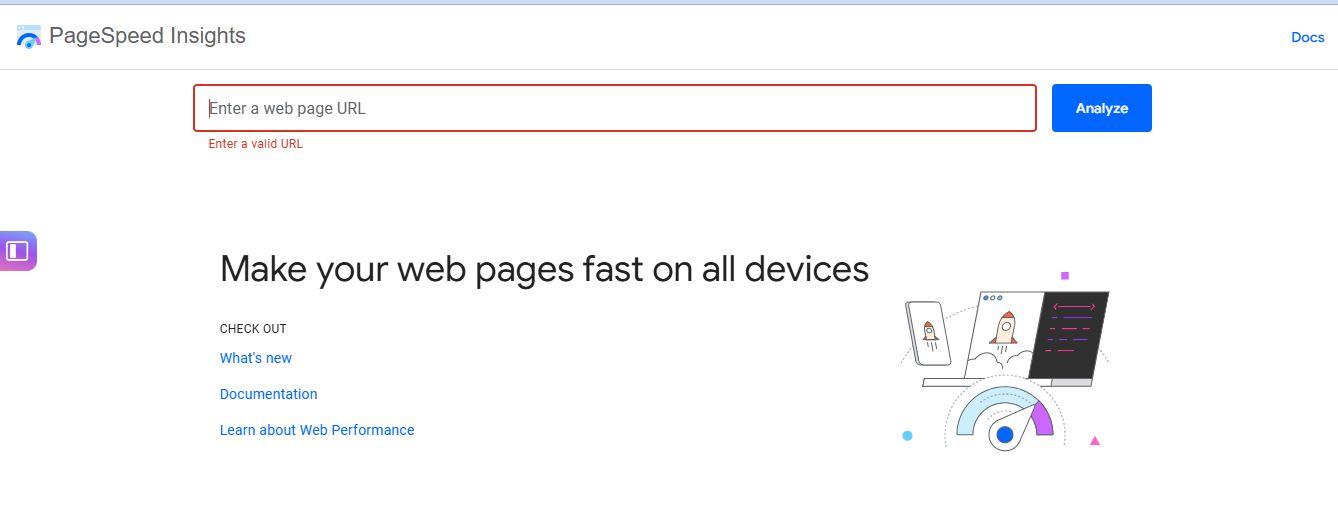Screen dimensions: 1338x530
Task: Click the CHECK OUT label
Action: coord(253,329)
